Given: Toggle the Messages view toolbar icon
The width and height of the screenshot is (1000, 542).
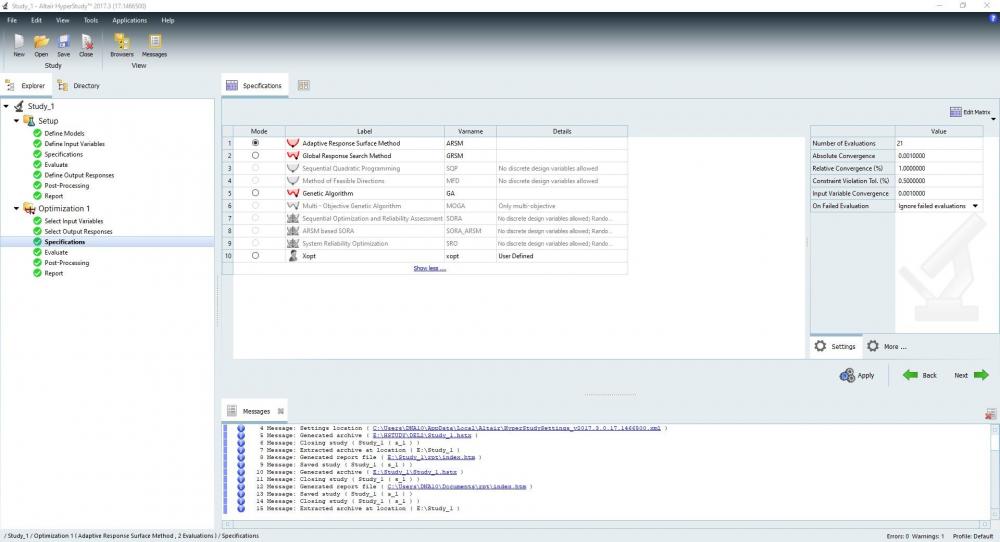Looking at the screenshot, I should [154, 43].
